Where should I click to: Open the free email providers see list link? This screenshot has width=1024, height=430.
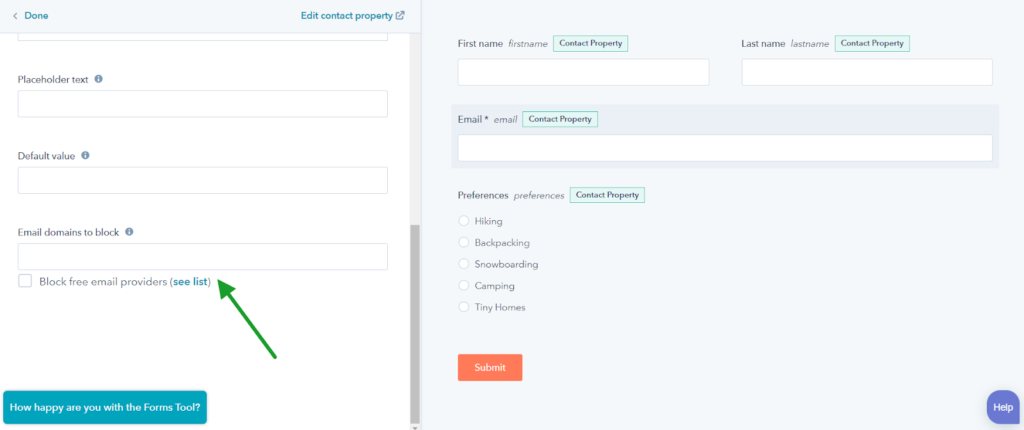[190, 282]
